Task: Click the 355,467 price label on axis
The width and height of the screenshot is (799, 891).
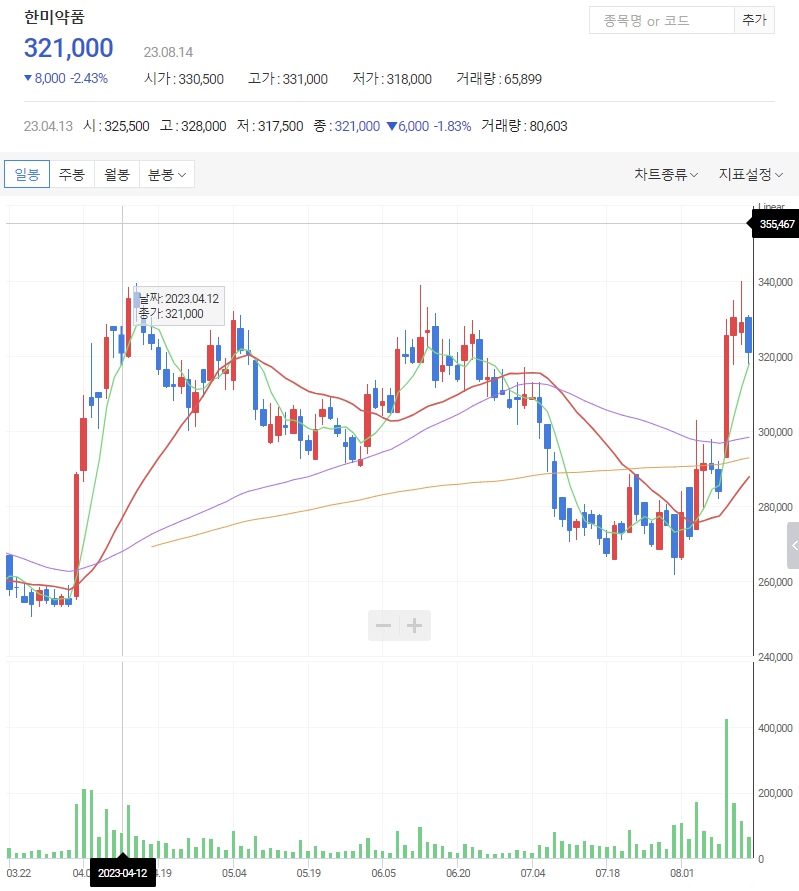Action: (x=776, y=224)
